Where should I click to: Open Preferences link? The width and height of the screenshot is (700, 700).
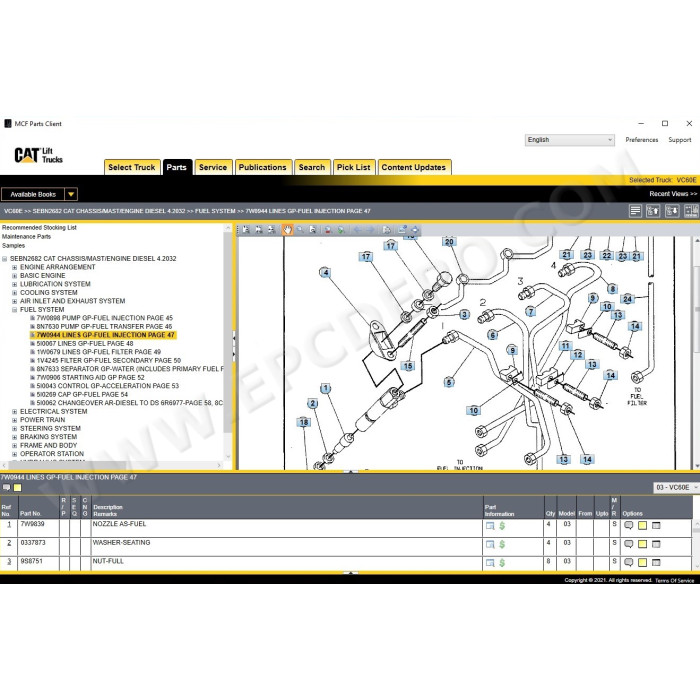click(x=642, y=140)
